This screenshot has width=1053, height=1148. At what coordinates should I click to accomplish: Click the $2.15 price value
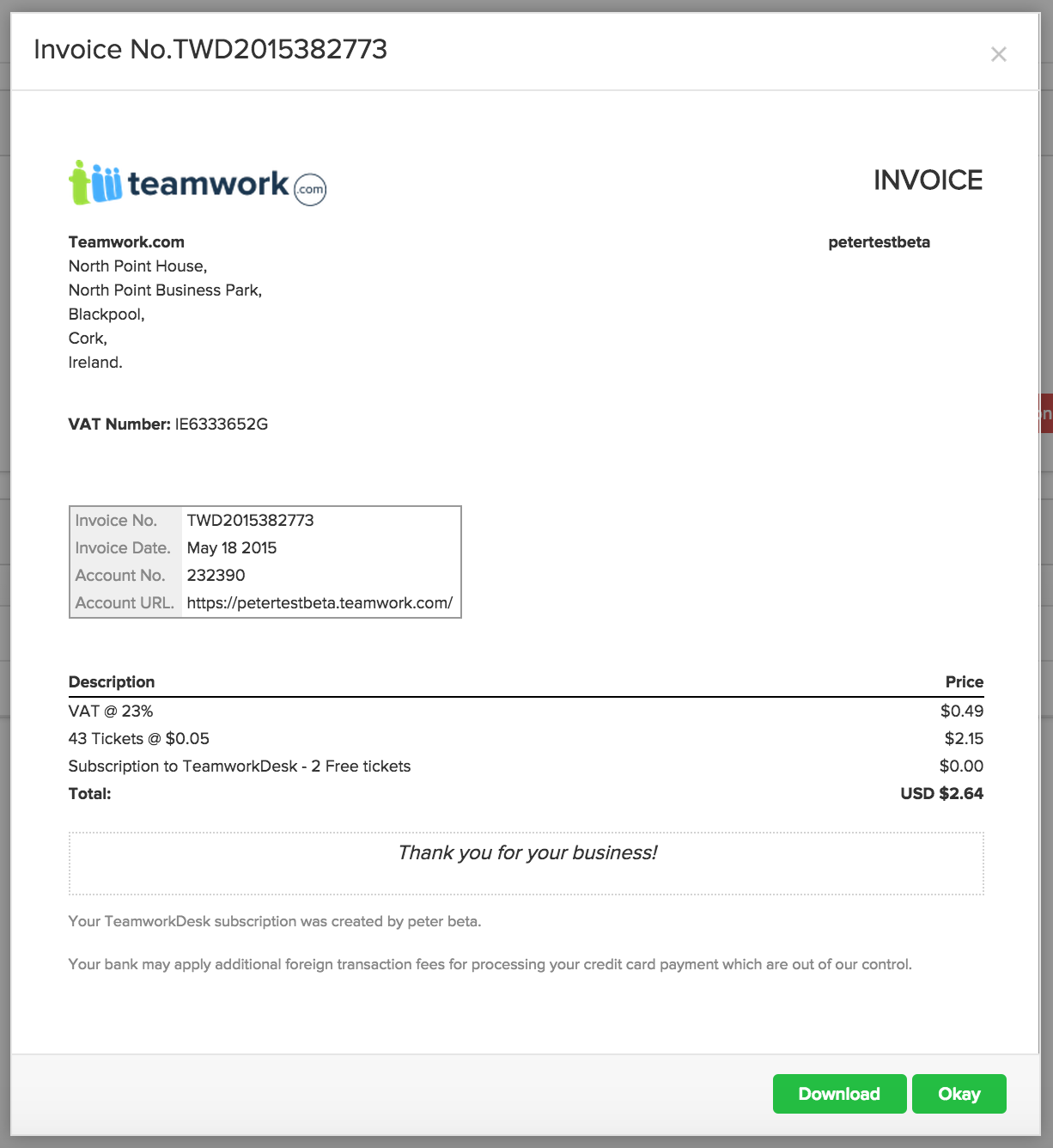pyautogui.click(x=964, y=739)
